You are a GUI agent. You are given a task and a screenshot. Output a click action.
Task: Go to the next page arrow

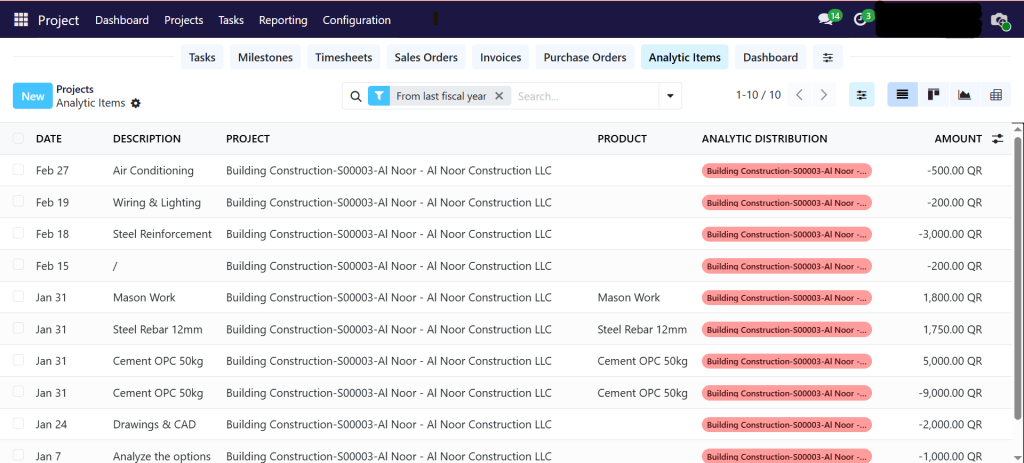coord(824,95)
